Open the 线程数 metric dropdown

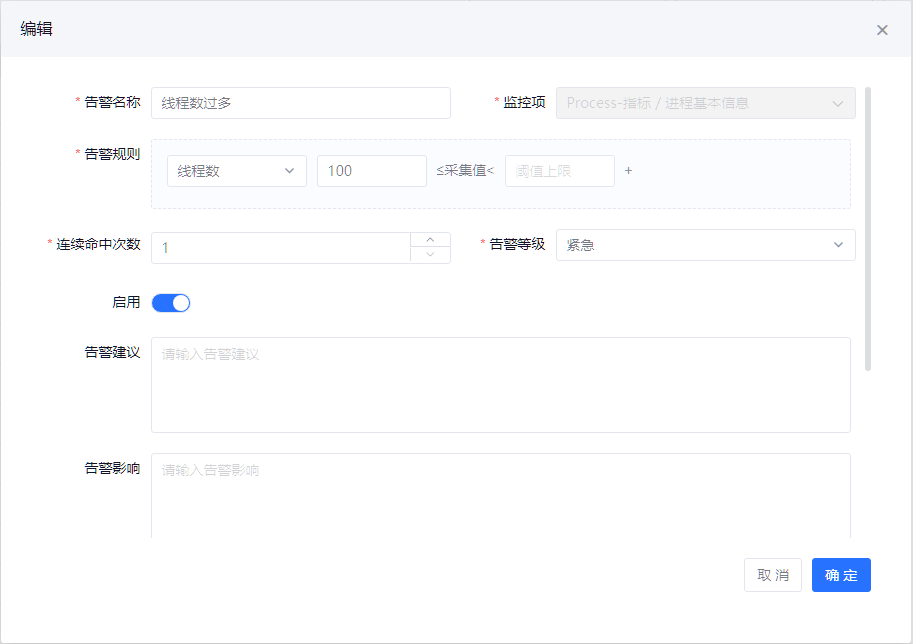pos(236,171)
